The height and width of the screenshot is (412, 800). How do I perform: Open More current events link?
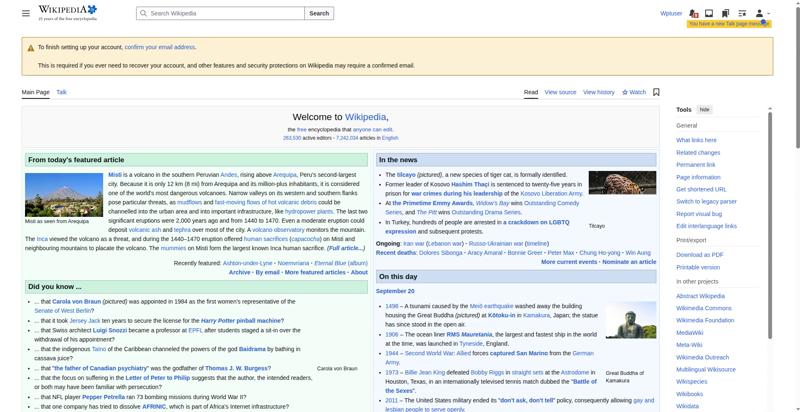click(x=569, y=262)
